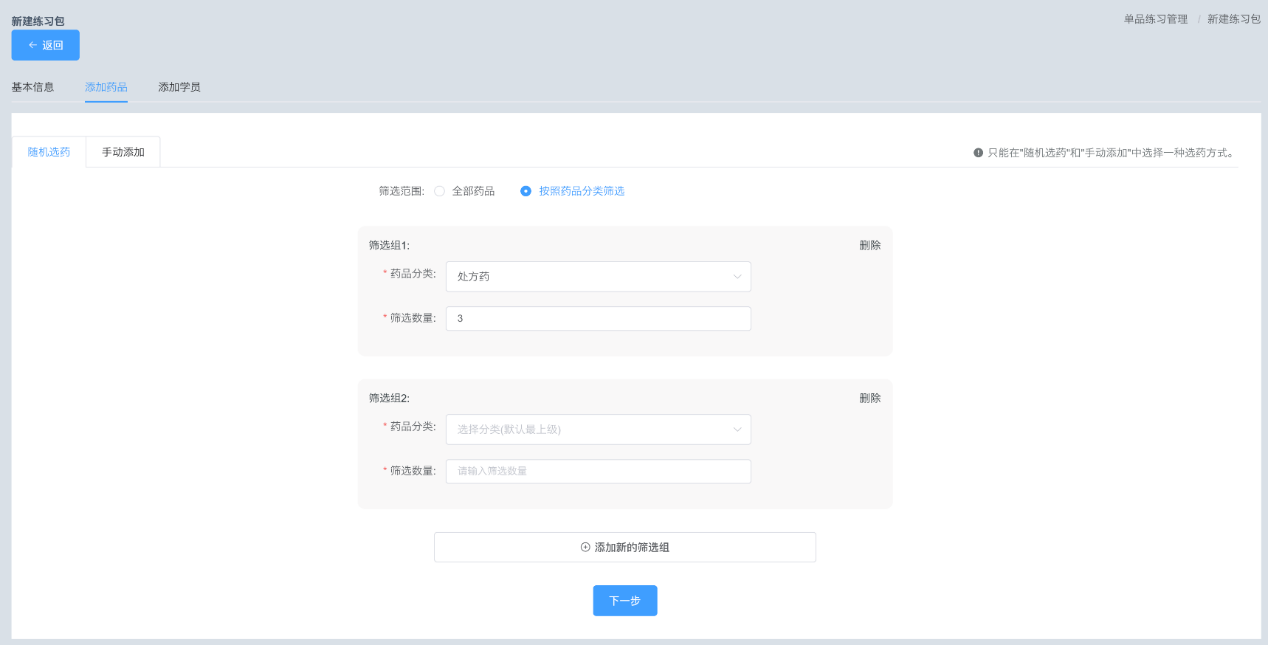This screenshot has width=1268, height=645.
Task: Select the 全部药品 radio option
Action: pyautogui.click(x=465, y=191)
